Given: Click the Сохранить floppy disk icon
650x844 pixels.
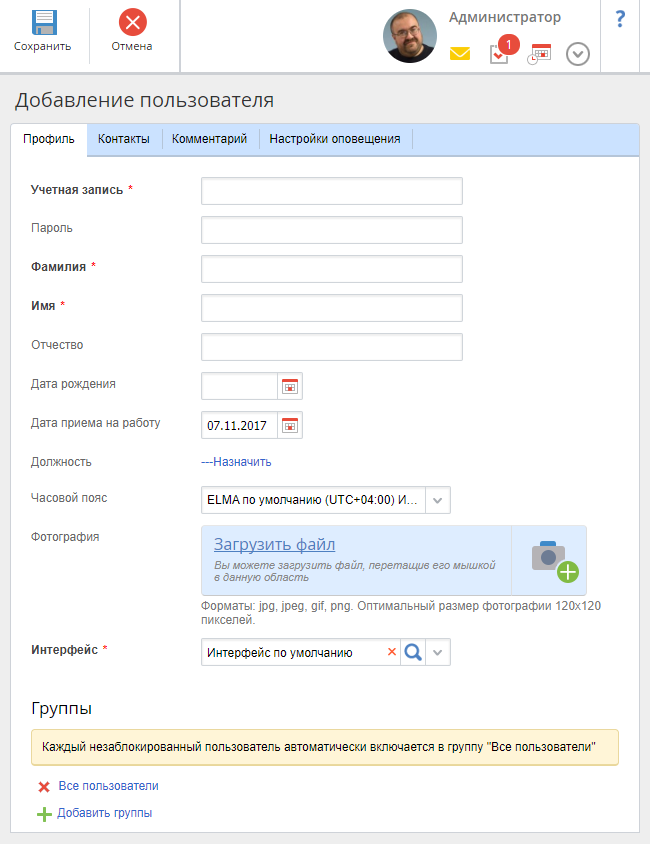Looking at the screenshot, I should click(44, 23).
